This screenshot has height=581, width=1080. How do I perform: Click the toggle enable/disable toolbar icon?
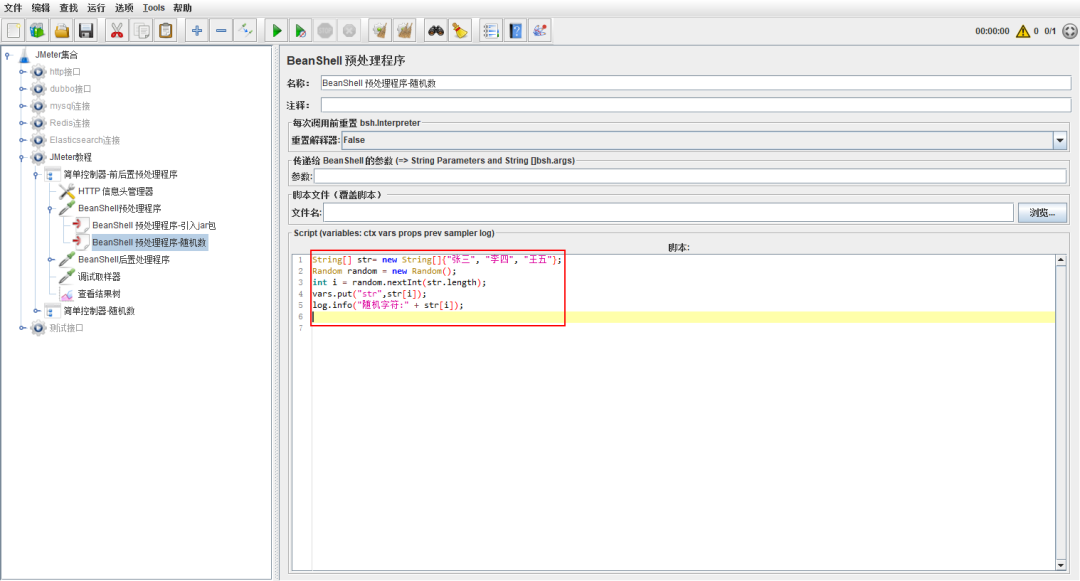click(245, 30)
